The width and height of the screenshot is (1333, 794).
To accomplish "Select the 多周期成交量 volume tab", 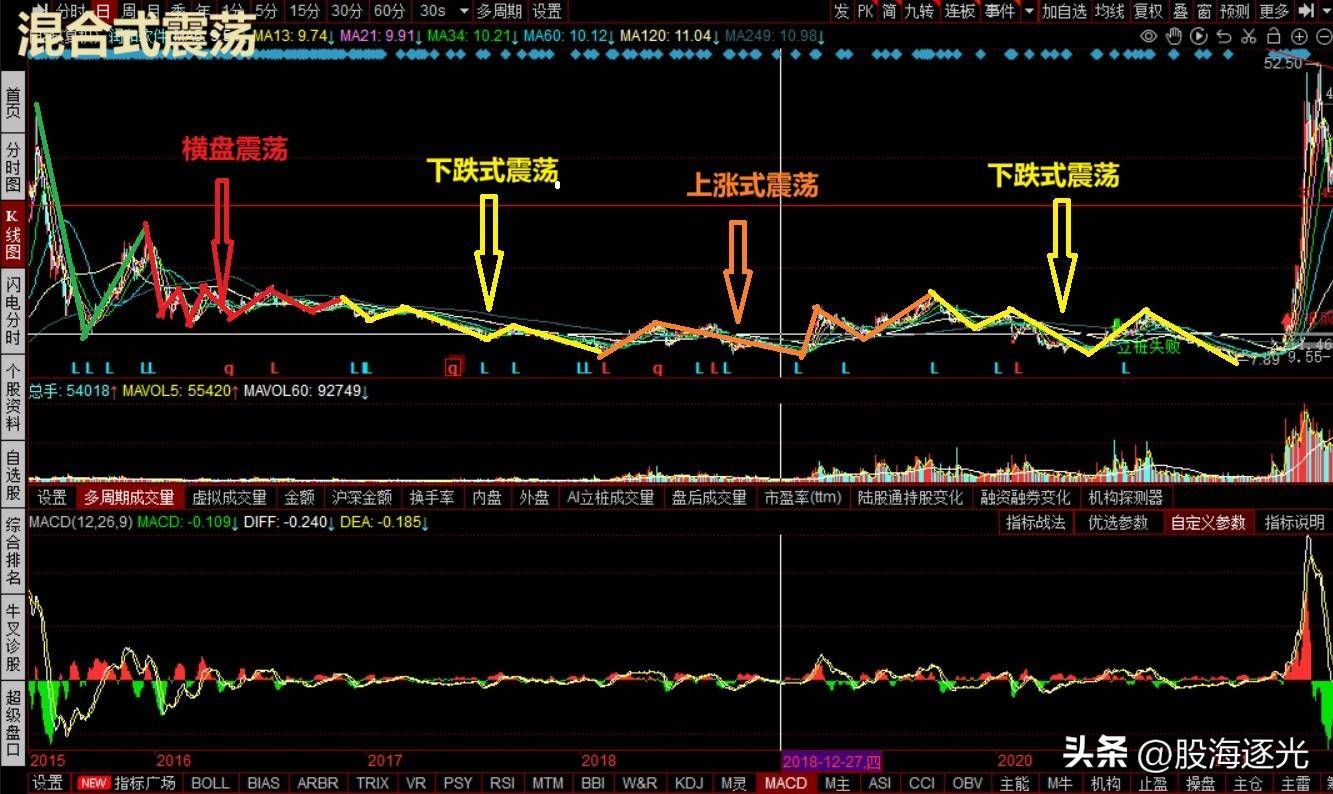I will [129, 497].
